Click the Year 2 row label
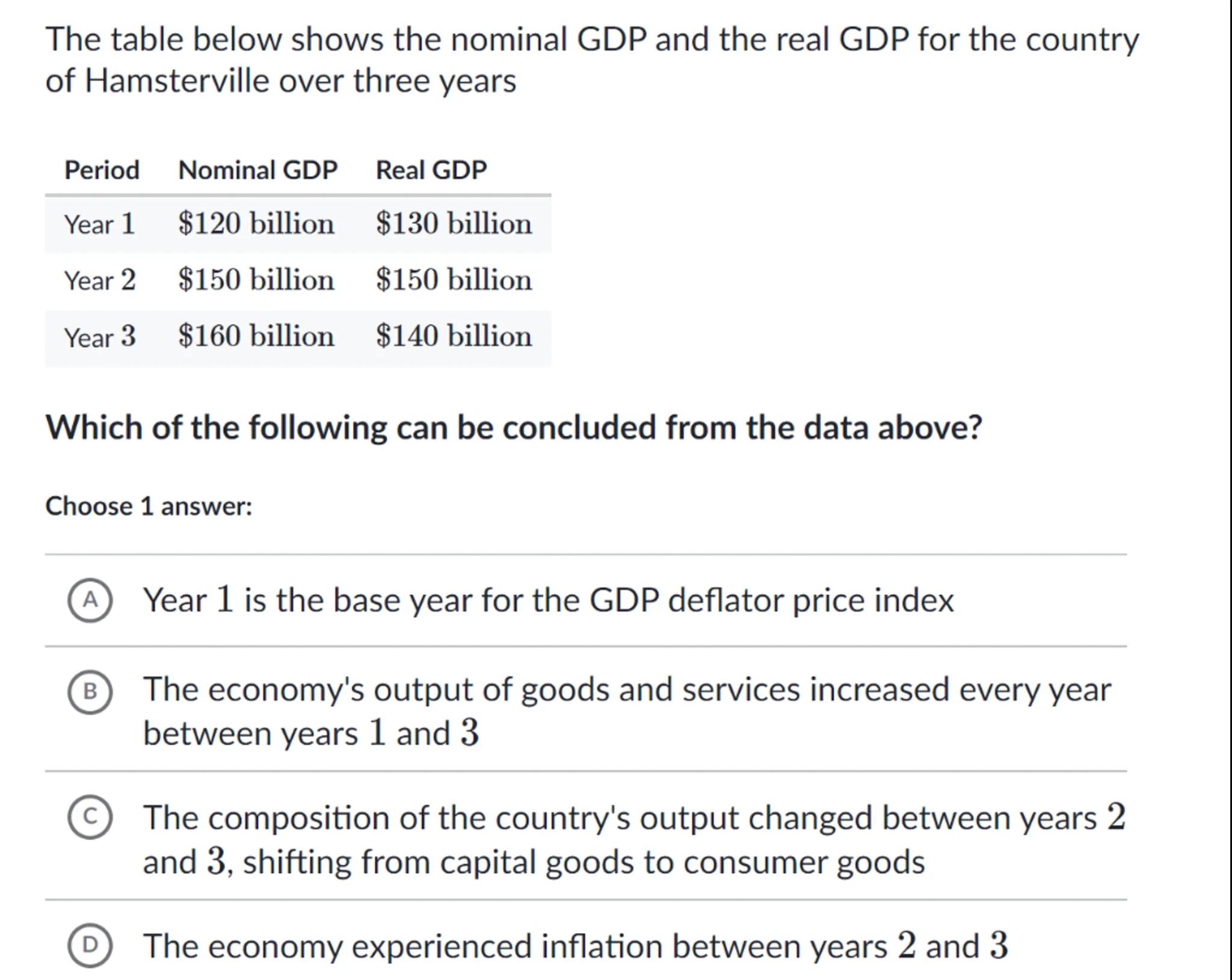Screen dimensions: 1232x980 click(x=100, y=280)
